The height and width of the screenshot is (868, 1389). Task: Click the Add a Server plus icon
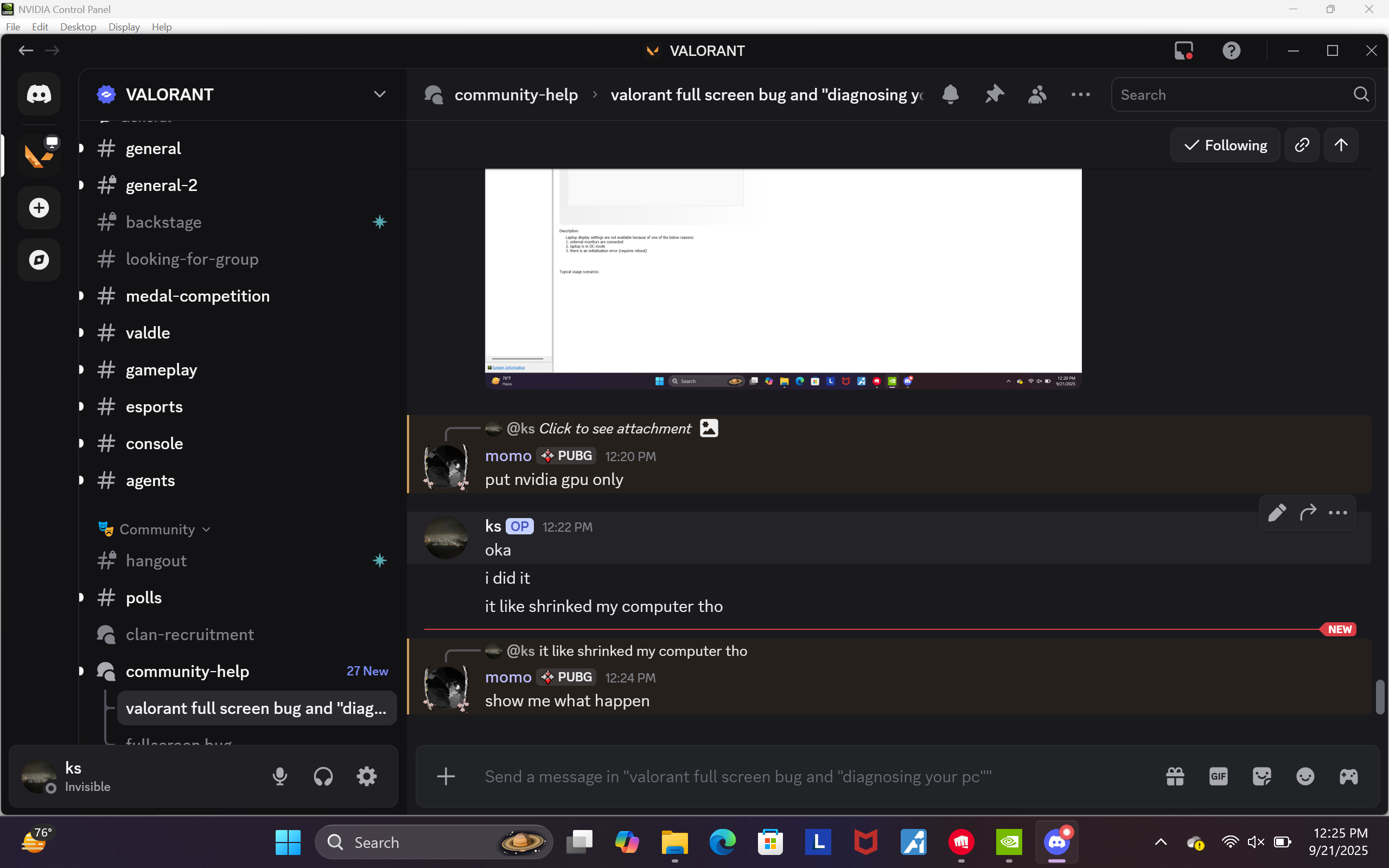[39, 208]
